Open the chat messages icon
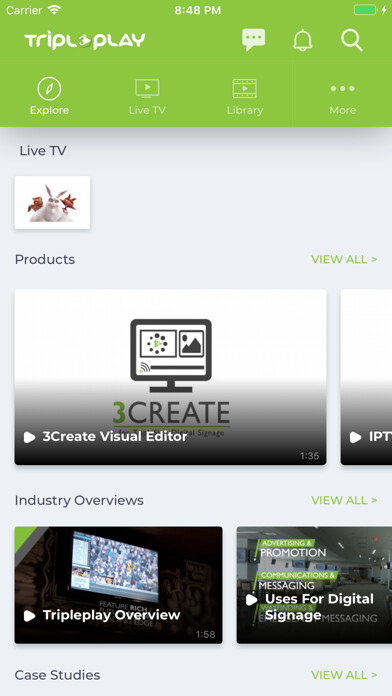The width and height of the screenshot is (392, 696). 253,40
